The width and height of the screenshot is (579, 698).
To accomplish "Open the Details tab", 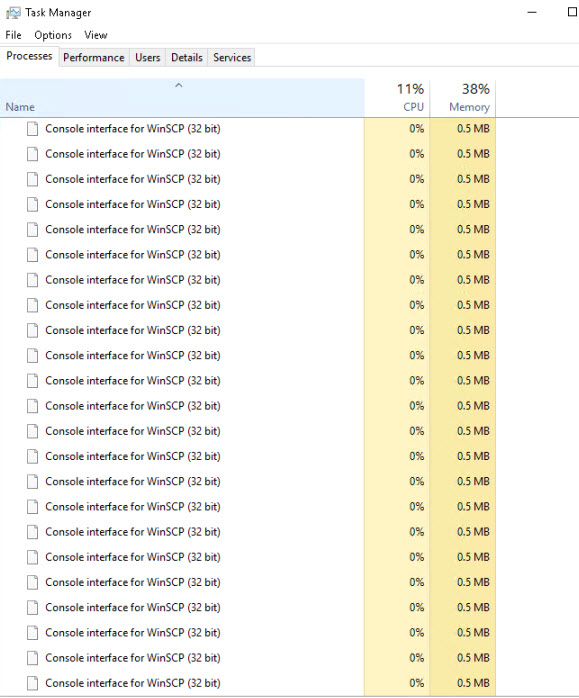I will tap(187, 57).
